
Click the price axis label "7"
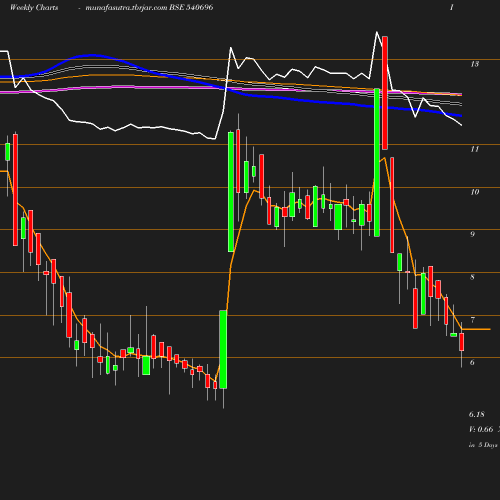(472, 320)
